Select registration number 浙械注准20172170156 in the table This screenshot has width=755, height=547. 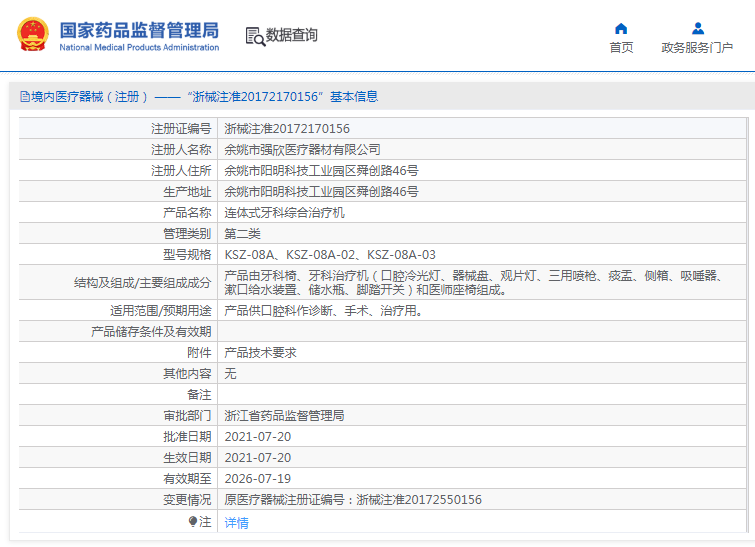[x=287, y=129]
